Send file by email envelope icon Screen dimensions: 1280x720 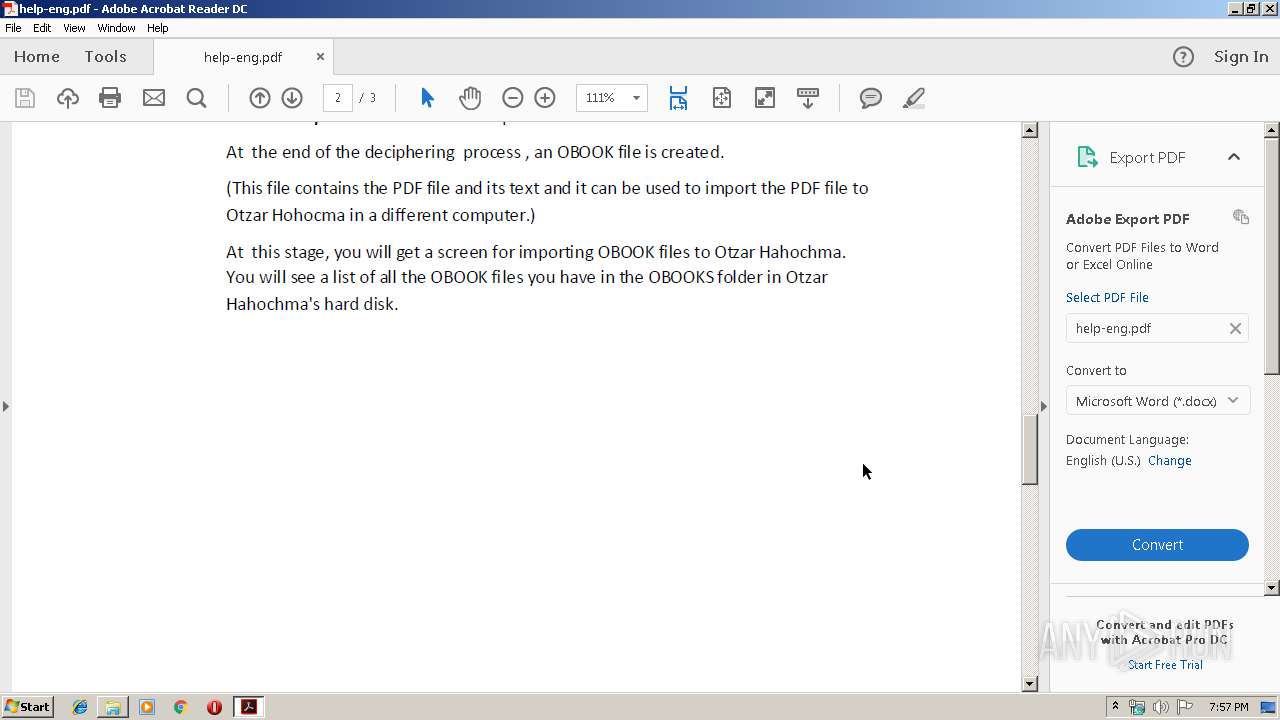click(154, 98)
